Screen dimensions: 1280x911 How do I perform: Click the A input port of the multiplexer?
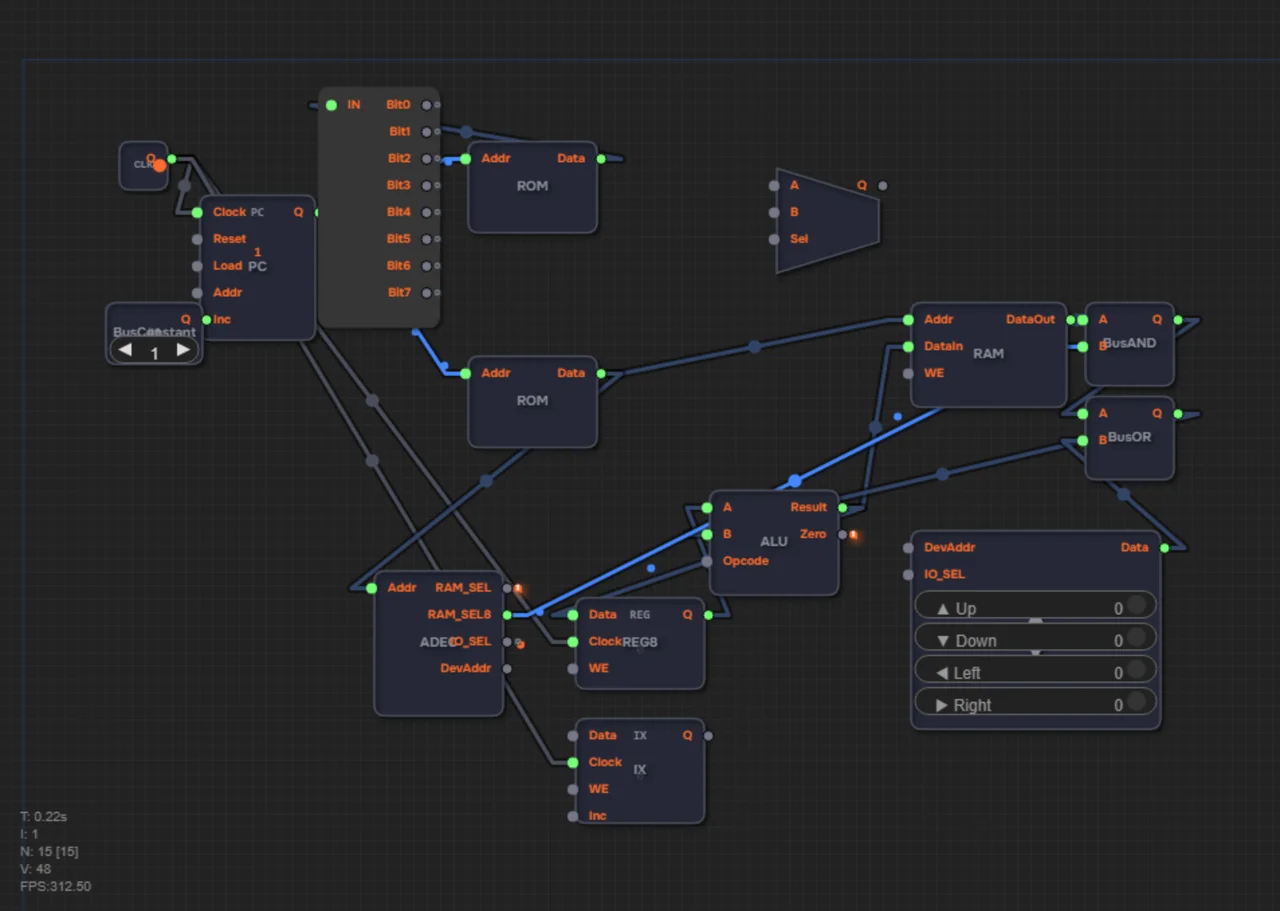coord(774,185)
